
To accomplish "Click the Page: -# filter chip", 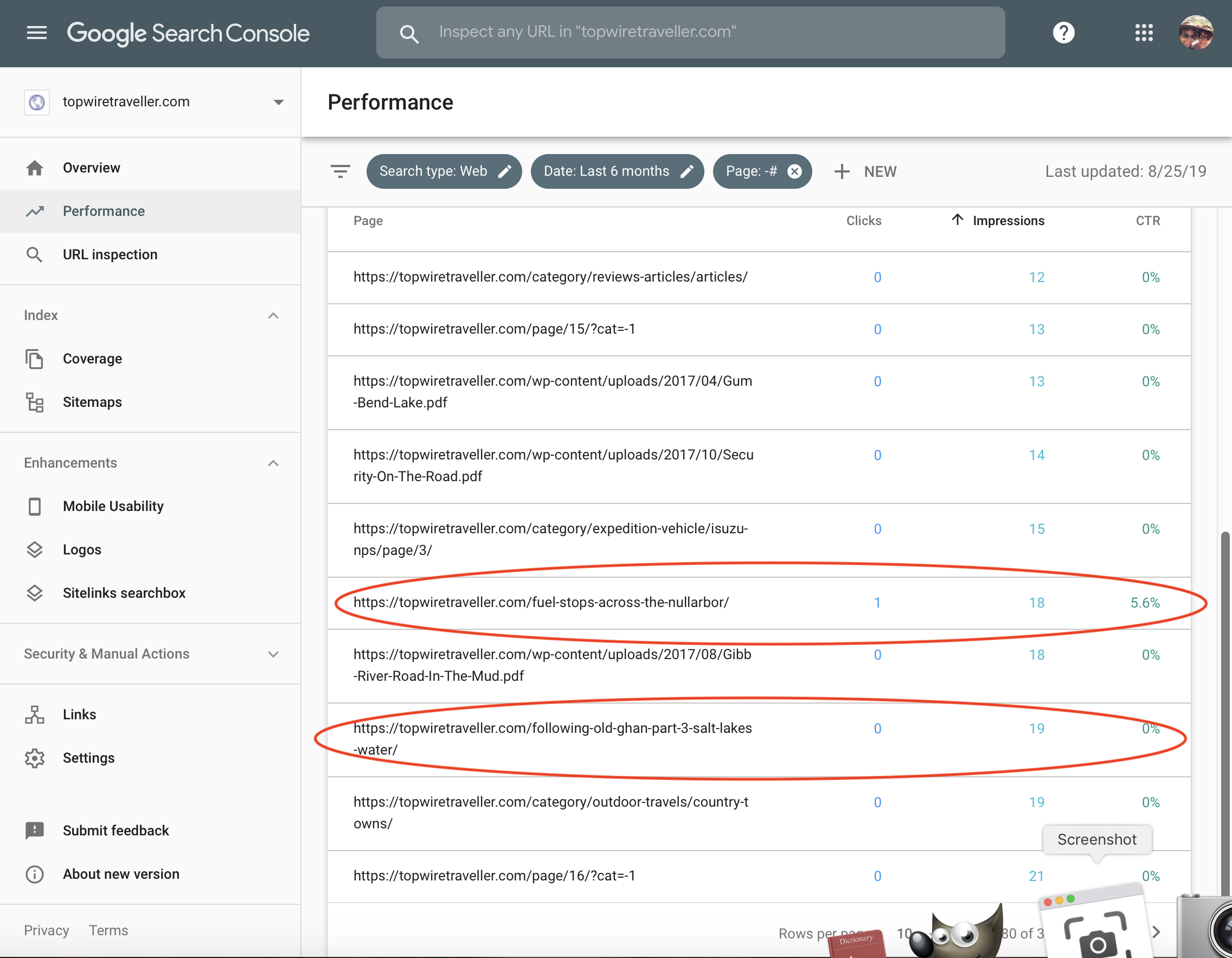I will tap(762, 171).
